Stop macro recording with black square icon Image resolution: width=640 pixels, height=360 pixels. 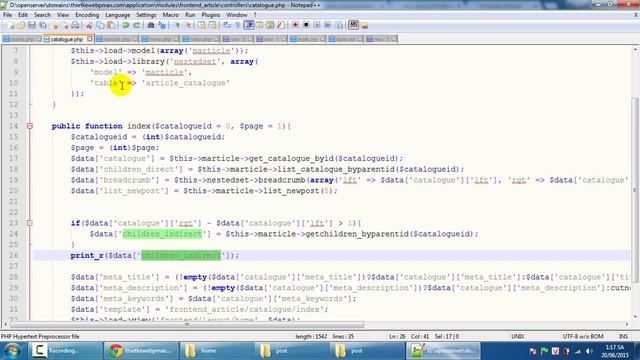coord(306,25)
